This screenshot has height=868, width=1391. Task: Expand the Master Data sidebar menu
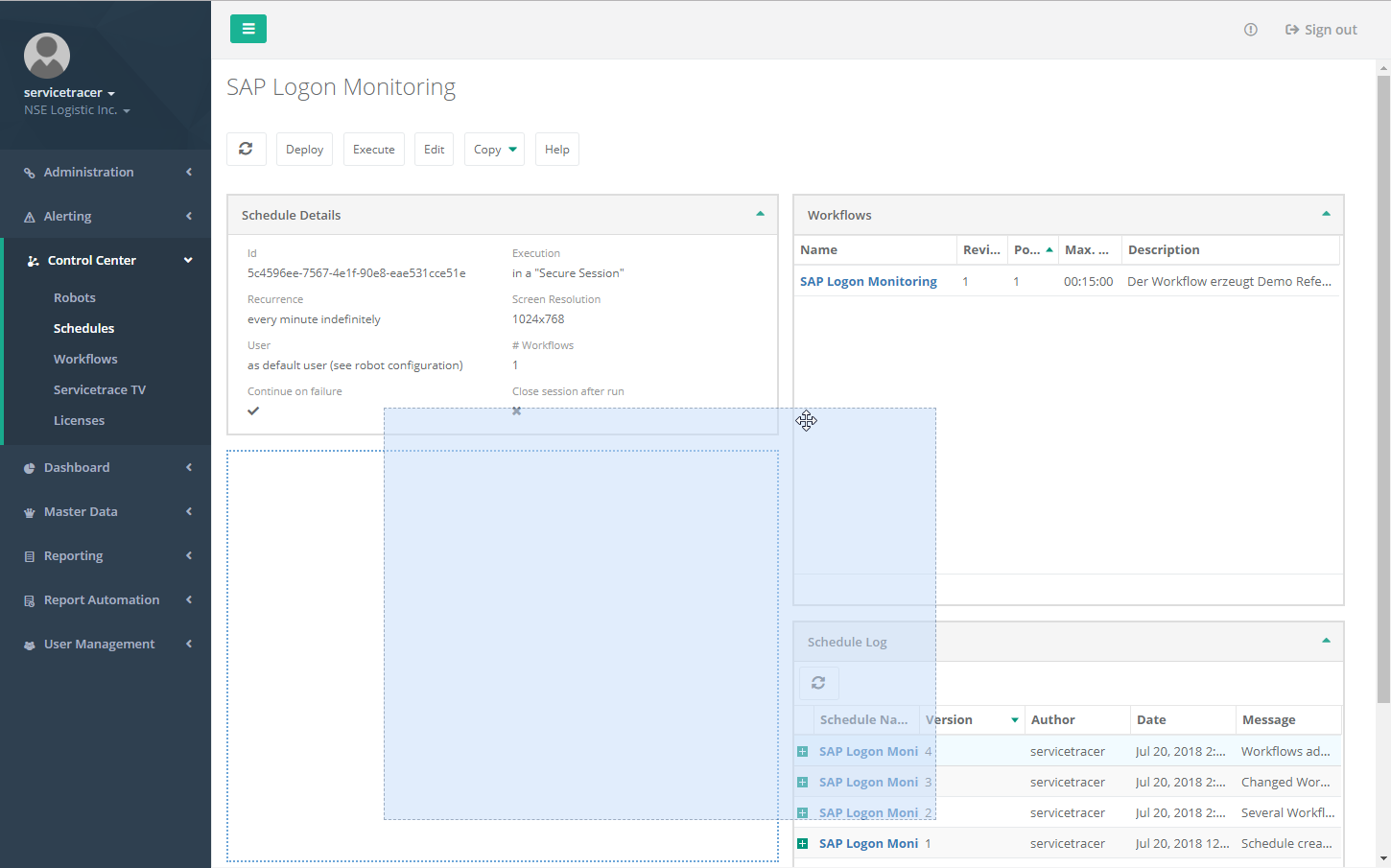point(106,511)
